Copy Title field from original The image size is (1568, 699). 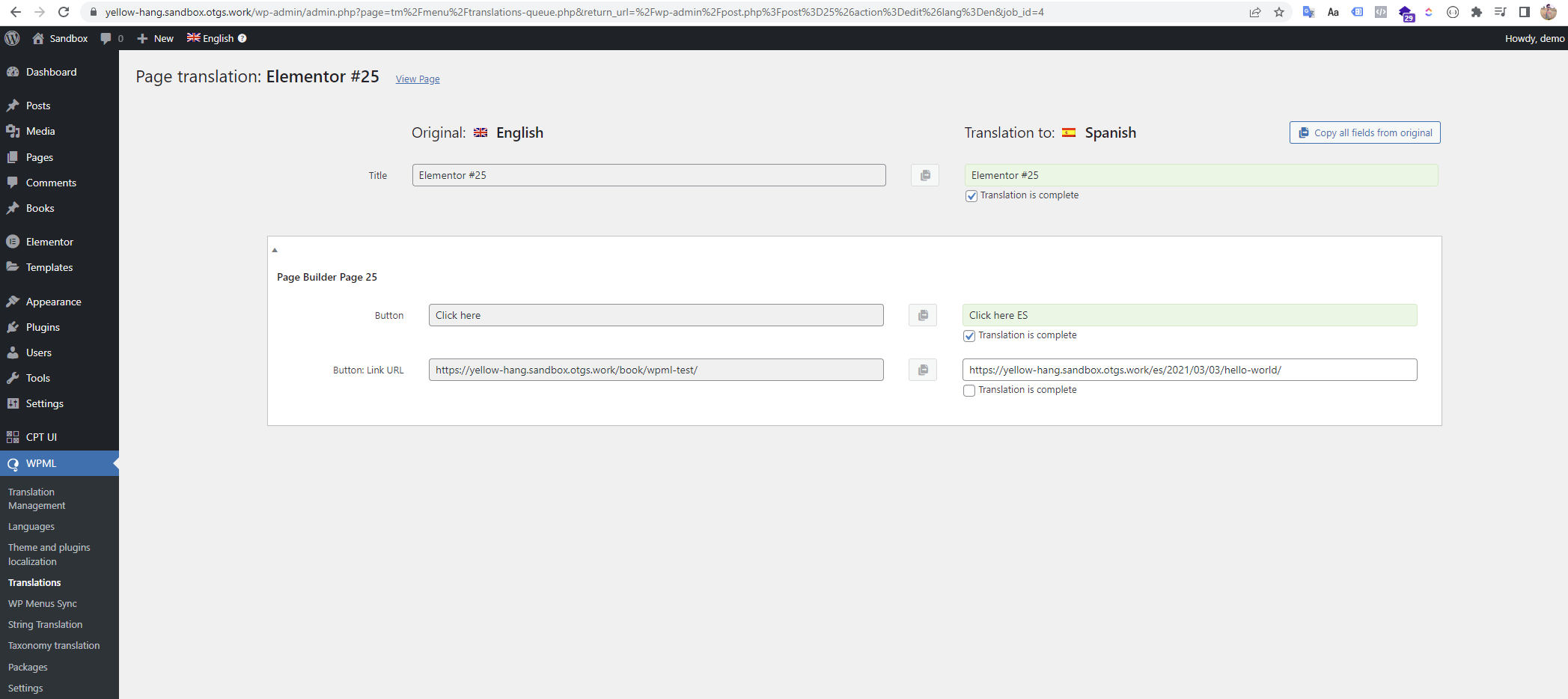(925, 175)
